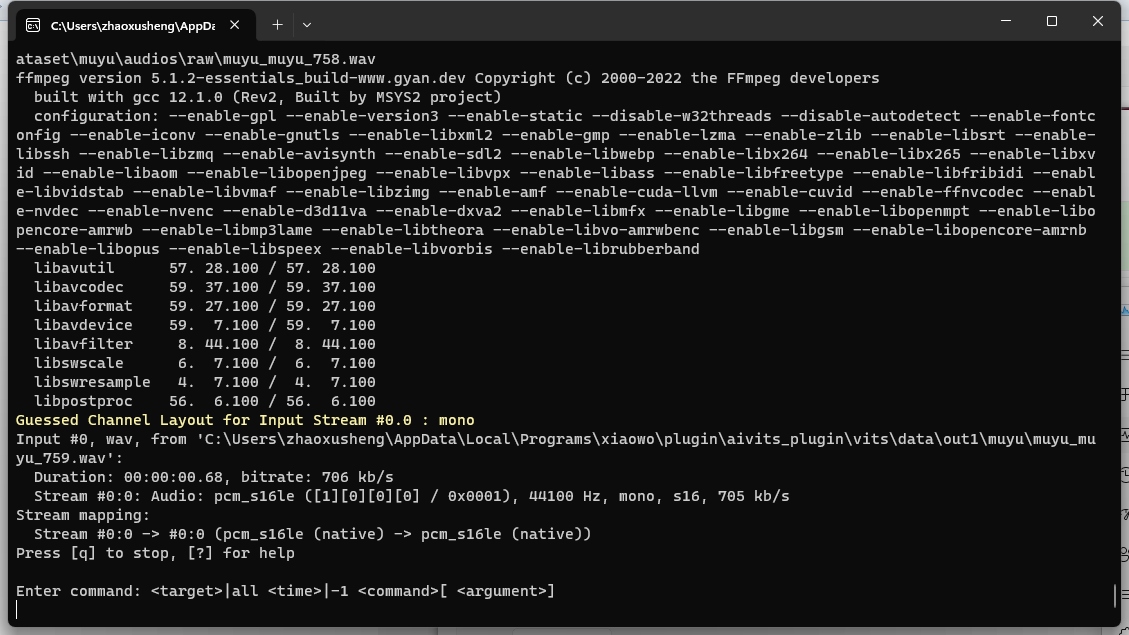Screen dimensions: 1129x635
Task: Click the 'libavcodec' version row
Action: click(204, 287)
